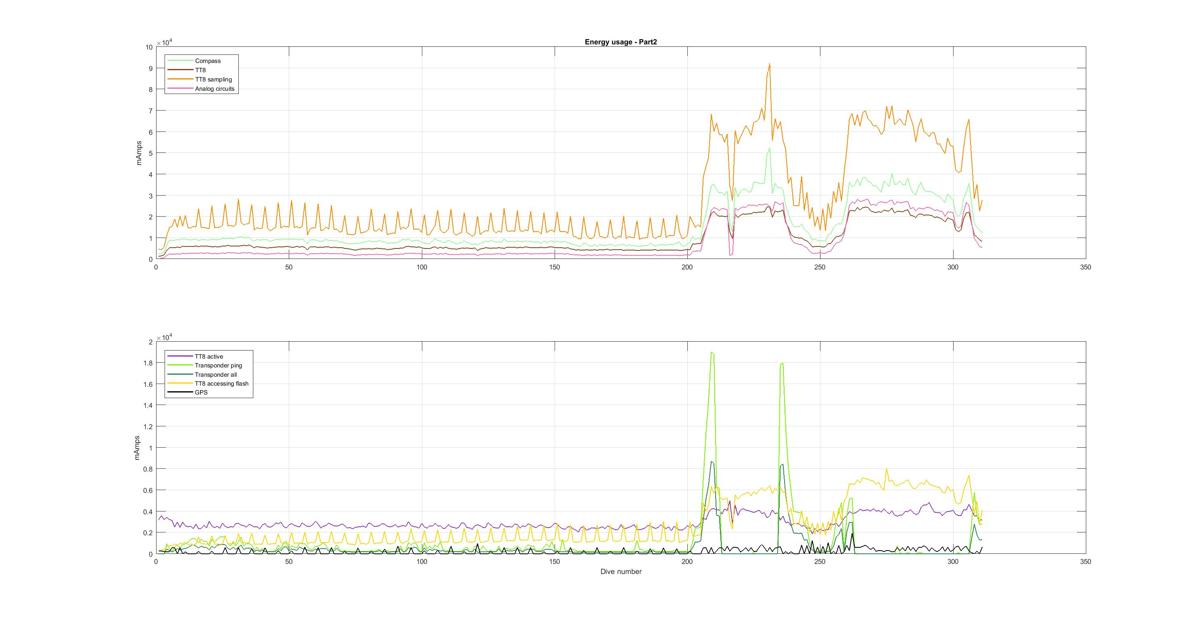
Task: Click x-axis tick '100' under the lower plot
Action: [x=422, y=562]
